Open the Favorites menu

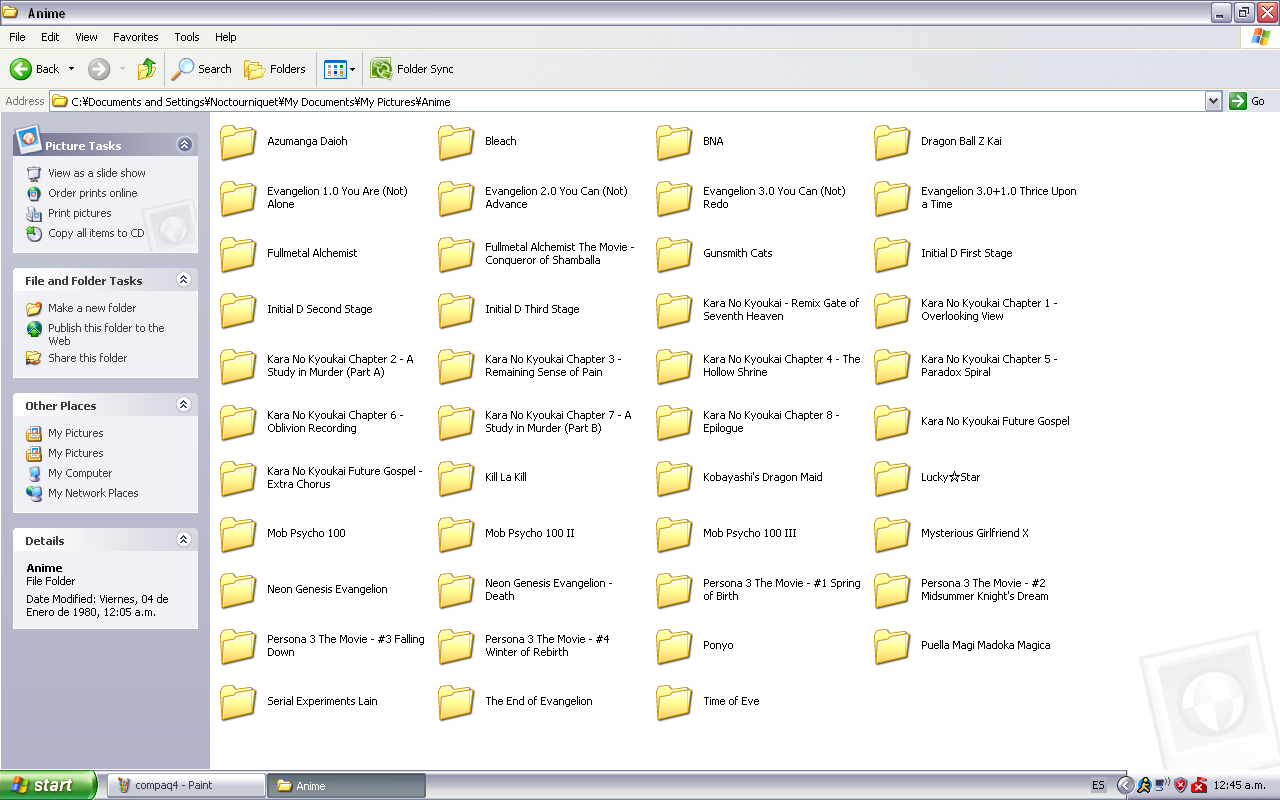pos(136,37)
